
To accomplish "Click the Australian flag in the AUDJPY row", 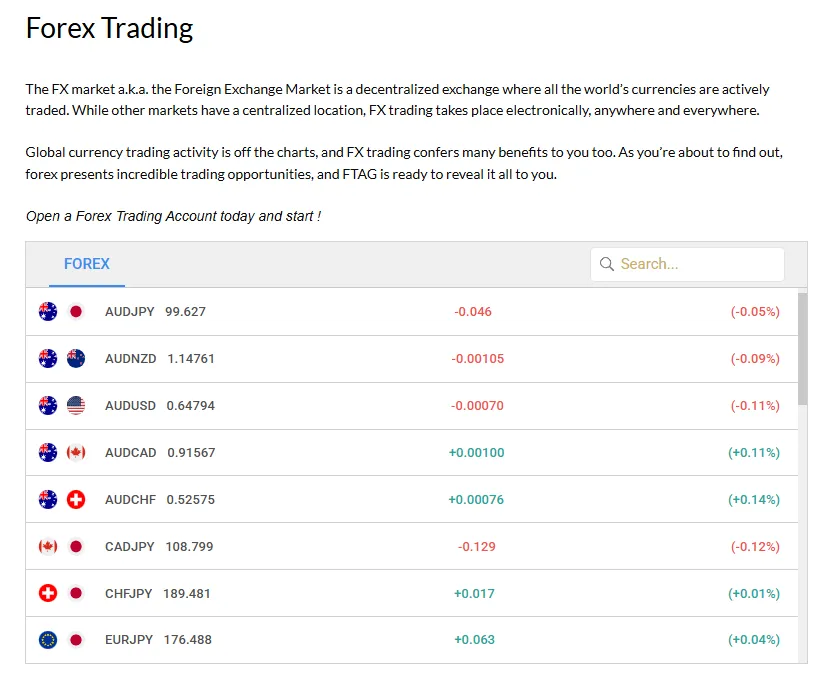I will (48, 311).
